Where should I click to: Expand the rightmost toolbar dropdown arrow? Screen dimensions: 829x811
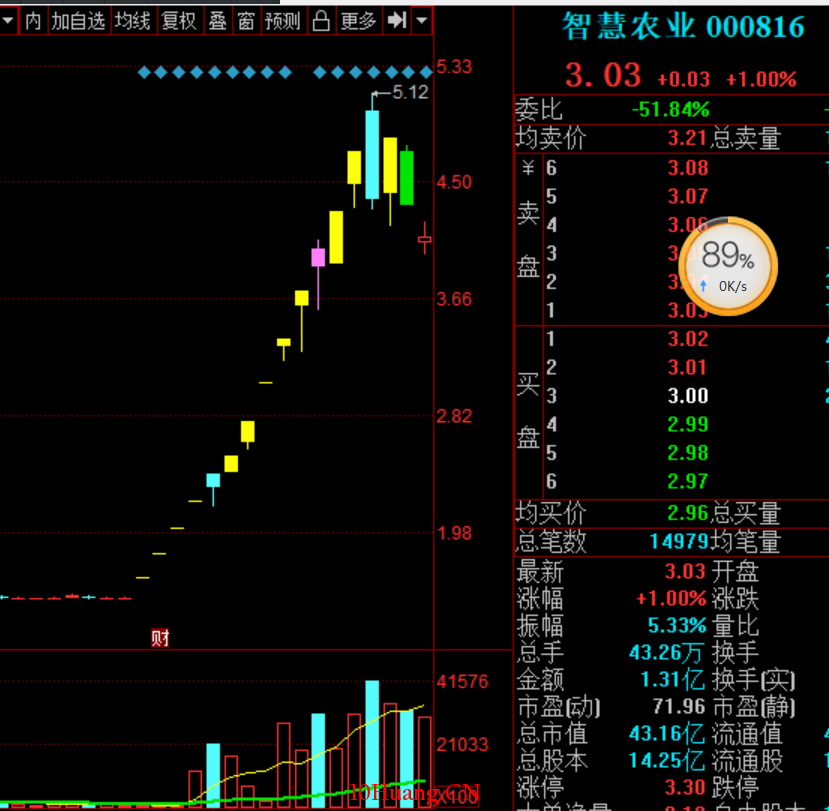click(x=422, y=21)
